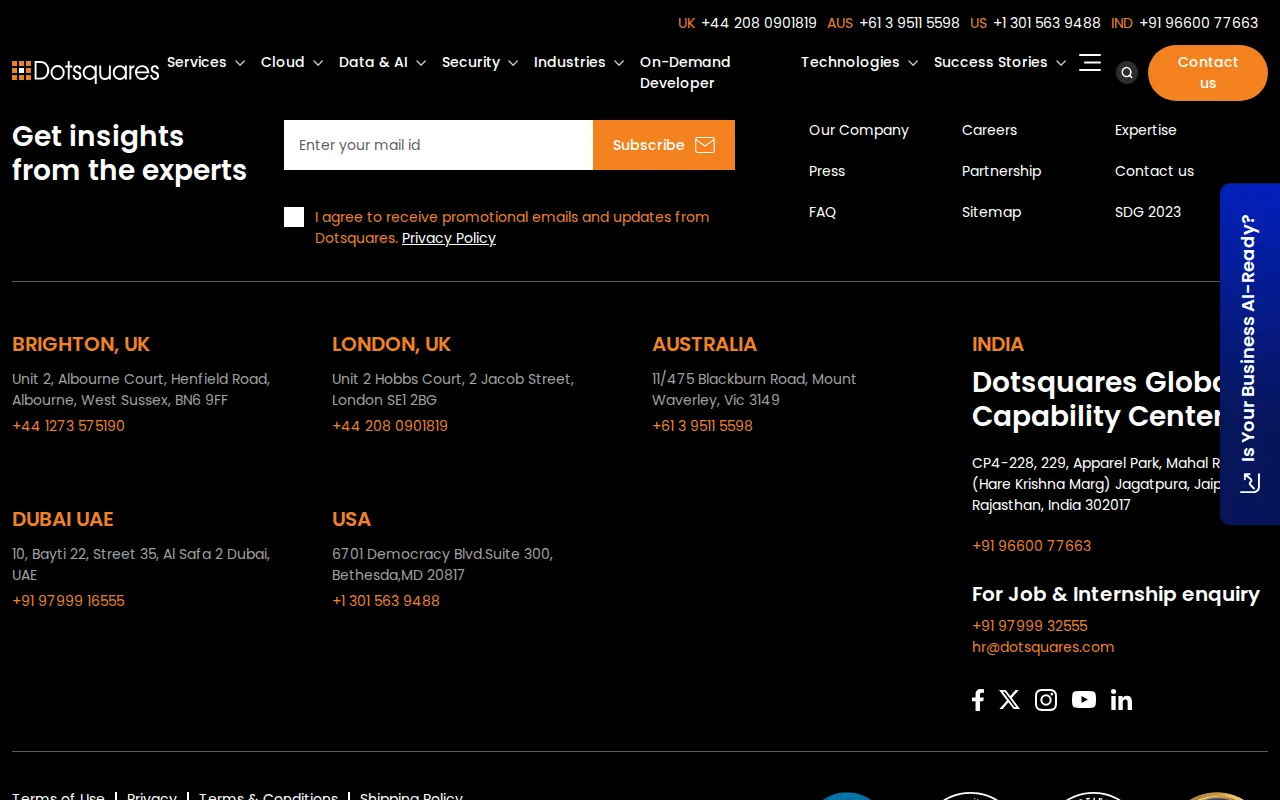Viewport: 1280px width, 800px height.
Task: Click Brighton phone +44 1273 575190
Action: [68, 426]
